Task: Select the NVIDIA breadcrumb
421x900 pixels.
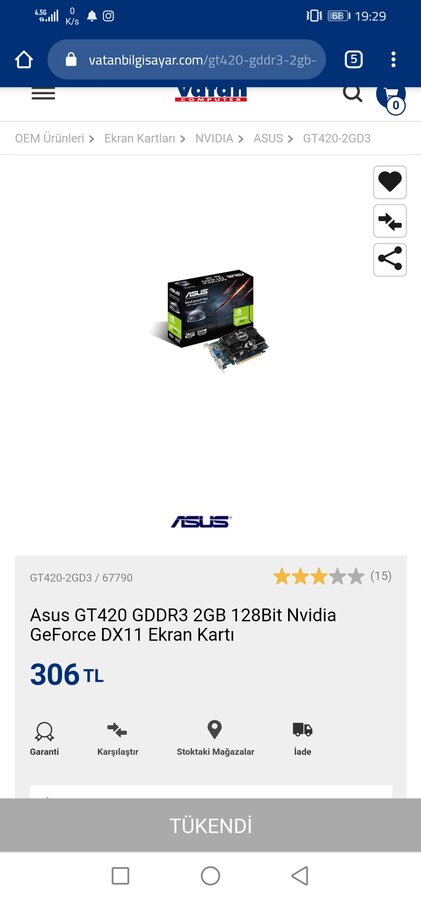Action: [x=214, y=138]
